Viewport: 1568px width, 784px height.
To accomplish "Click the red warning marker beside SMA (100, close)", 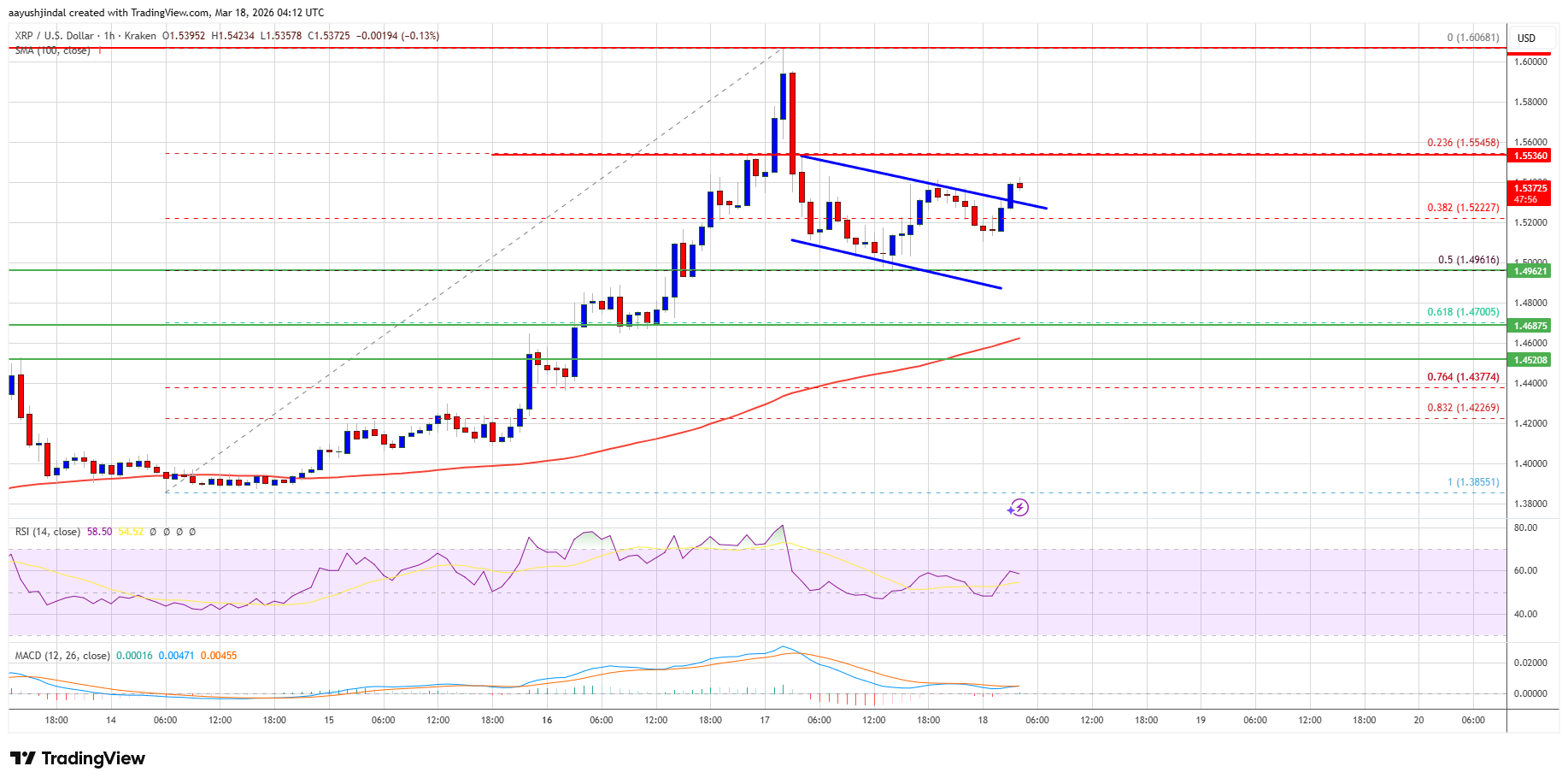I will click(101, 50).
